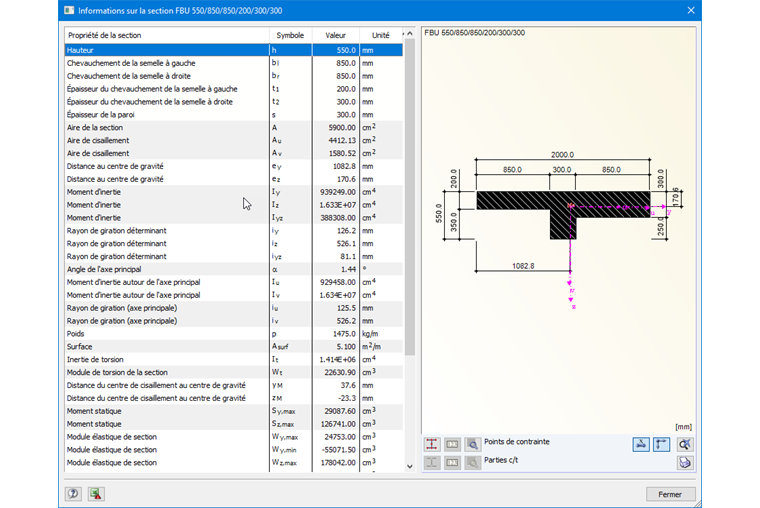Close the section information dialog

click(x=690, y=10)
